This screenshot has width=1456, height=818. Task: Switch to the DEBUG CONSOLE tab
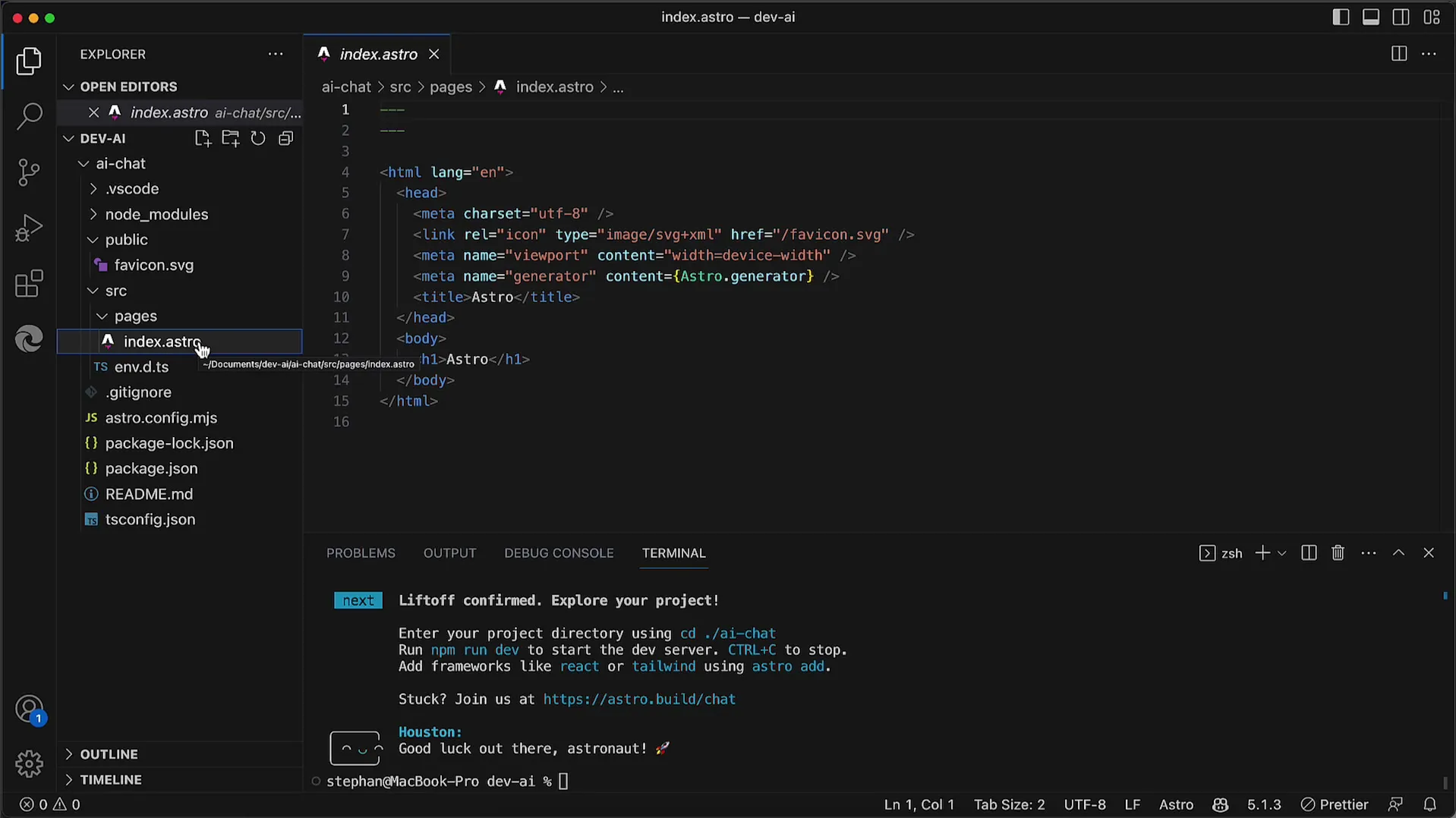tap(559, 553)
